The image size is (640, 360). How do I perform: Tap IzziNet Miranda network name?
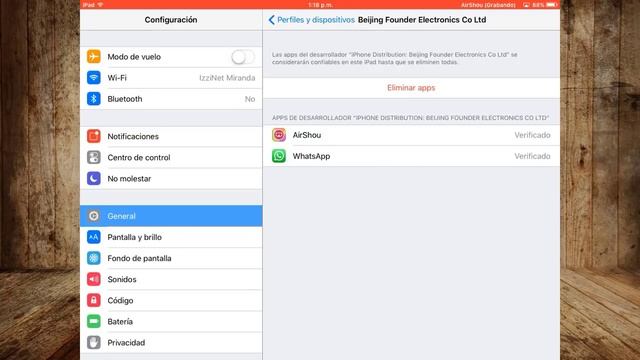[227, 78]
